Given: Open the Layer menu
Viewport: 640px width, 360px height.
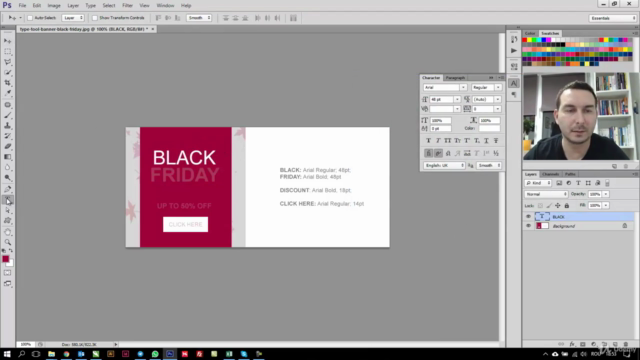Looking at the screenshot, I should click(x=73, y=5).
